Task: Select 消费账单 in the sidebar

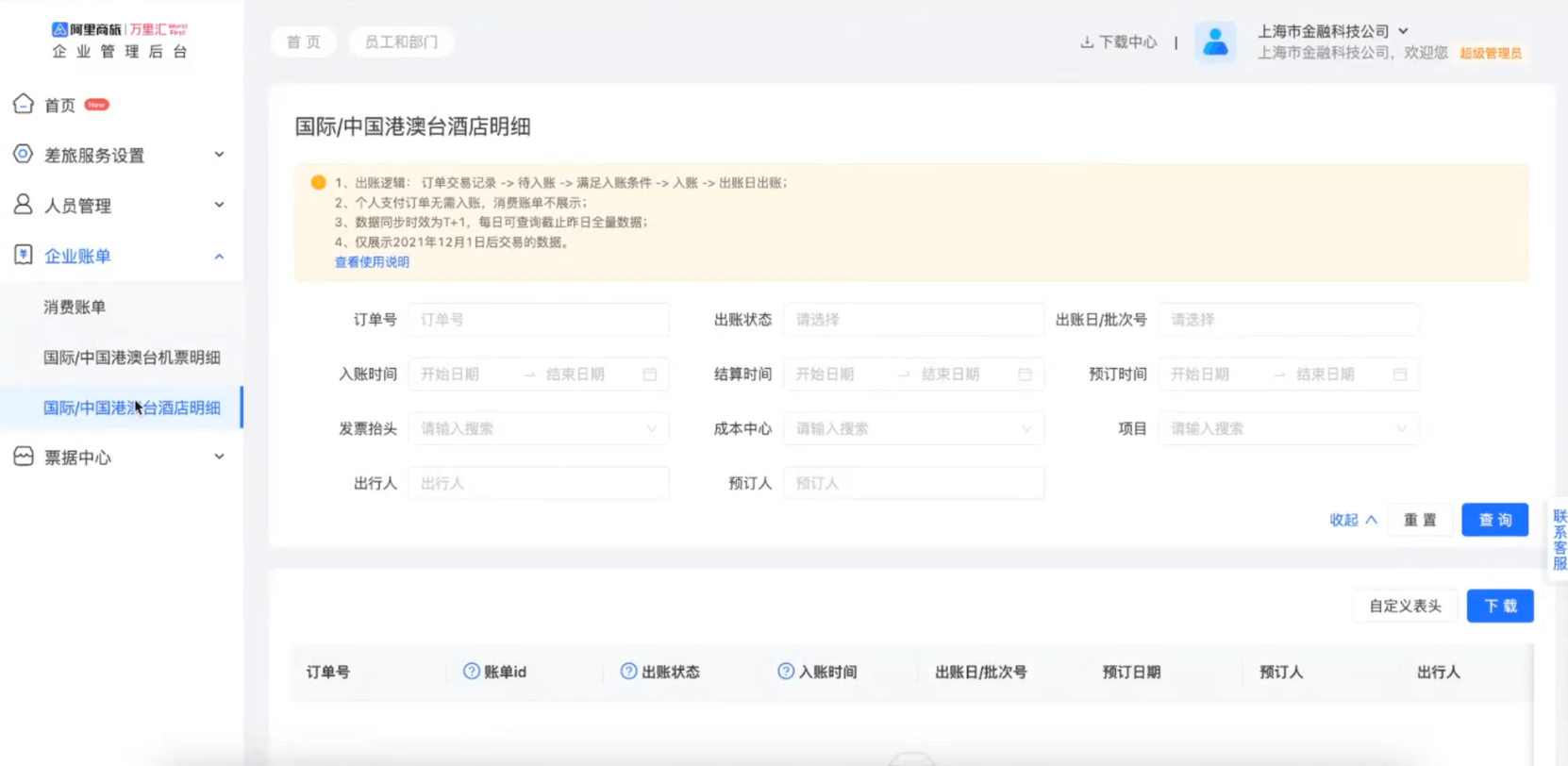Action: [75, 307]
